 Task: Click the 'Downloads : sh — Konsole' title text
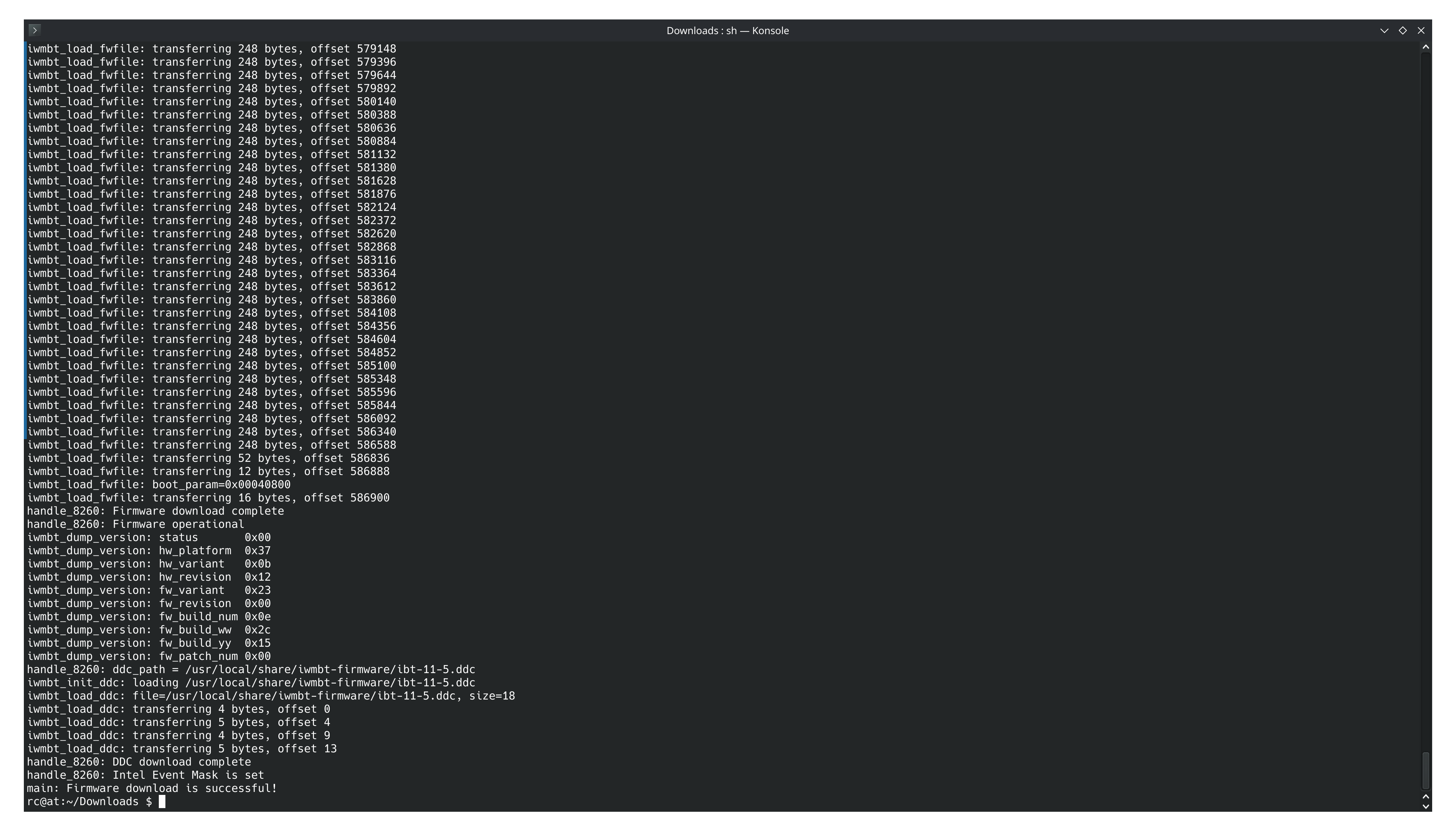727,30
